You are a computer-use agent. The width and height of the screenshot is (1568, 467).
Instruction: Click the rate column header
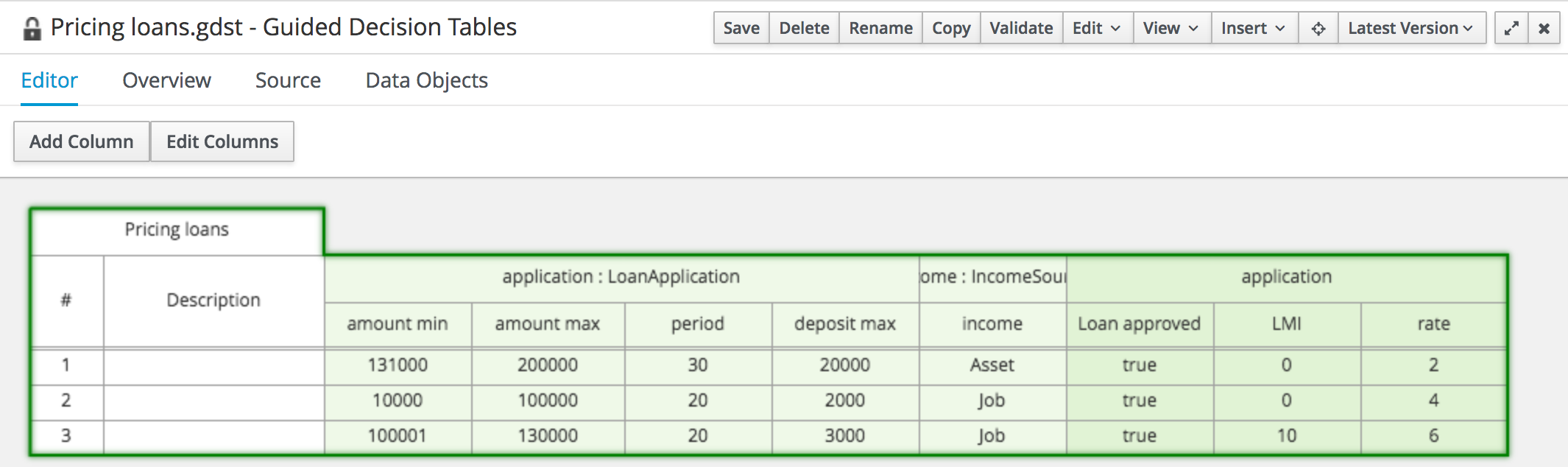(x=1433, y=324)
